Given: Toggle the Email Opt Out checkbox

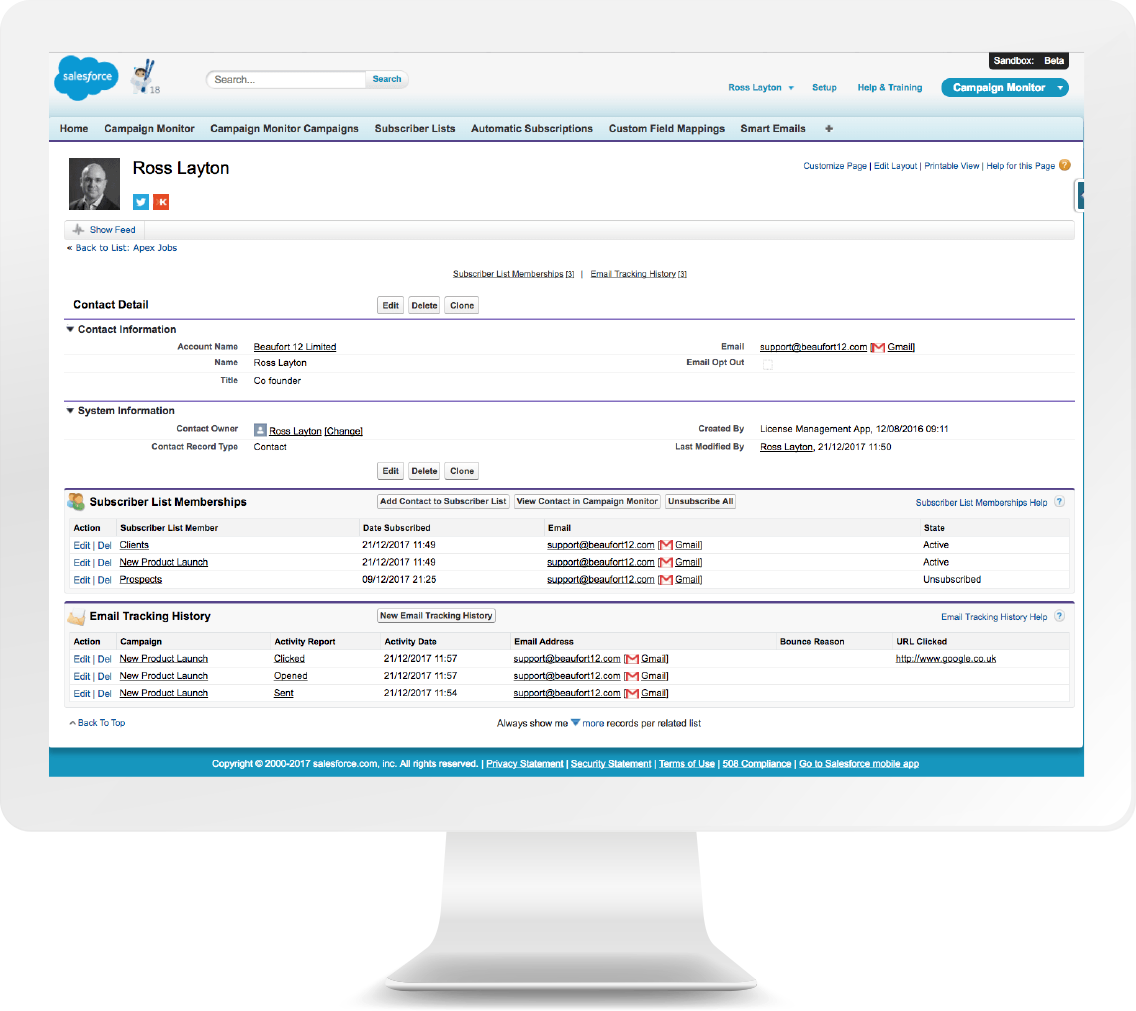Looking at the screenshot, I should [x=766, y=364].
